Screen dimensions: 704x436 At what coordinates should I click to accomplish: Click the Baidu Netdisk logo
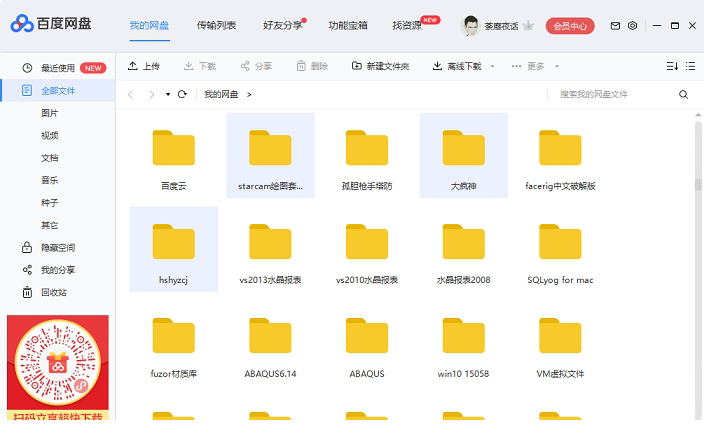click(x=51, y=23)
